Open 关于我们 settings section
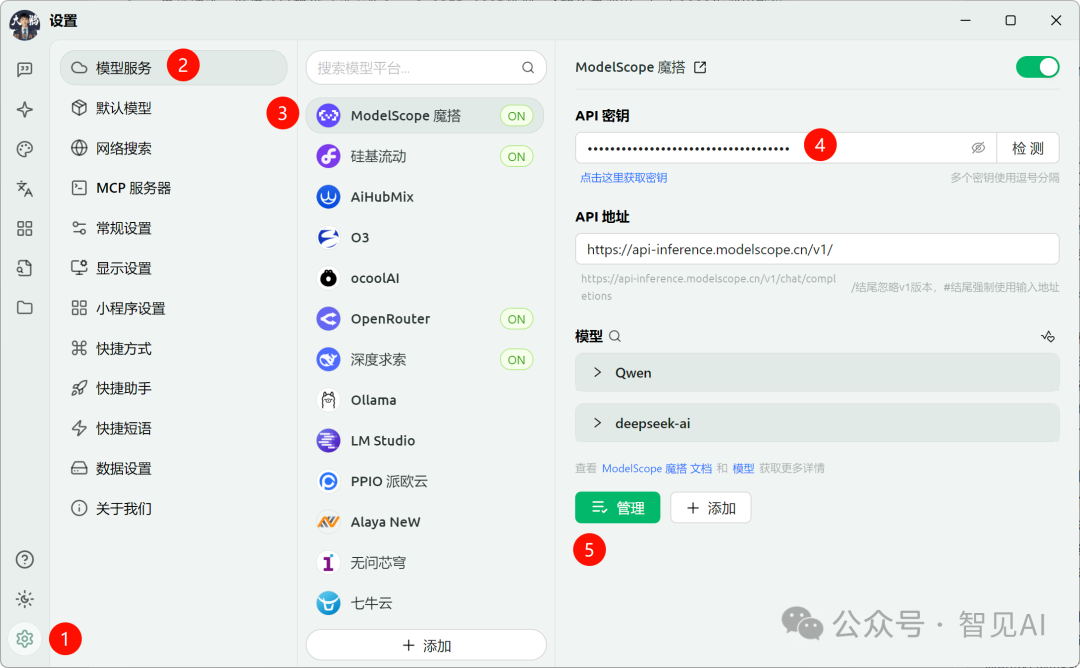This screenshot has height=668, width=1080. pyautogui.click(x=173, y=508)
